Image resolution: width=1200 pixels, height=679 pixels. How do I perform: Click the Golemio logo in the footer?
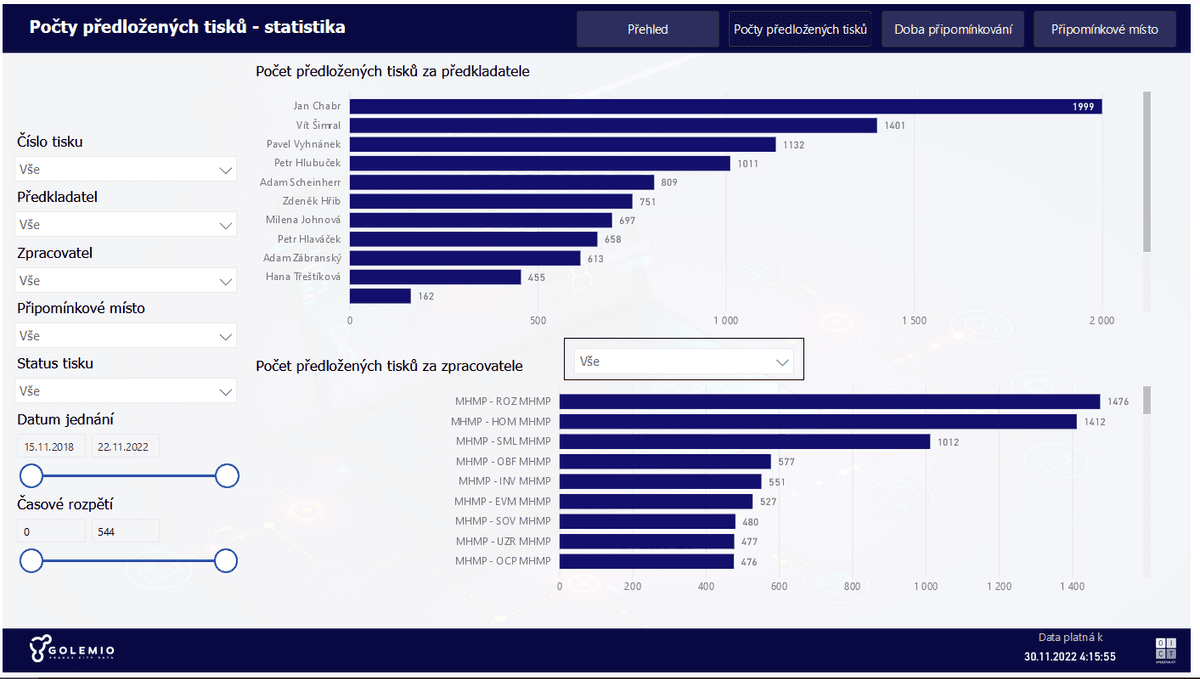(70, 647)
